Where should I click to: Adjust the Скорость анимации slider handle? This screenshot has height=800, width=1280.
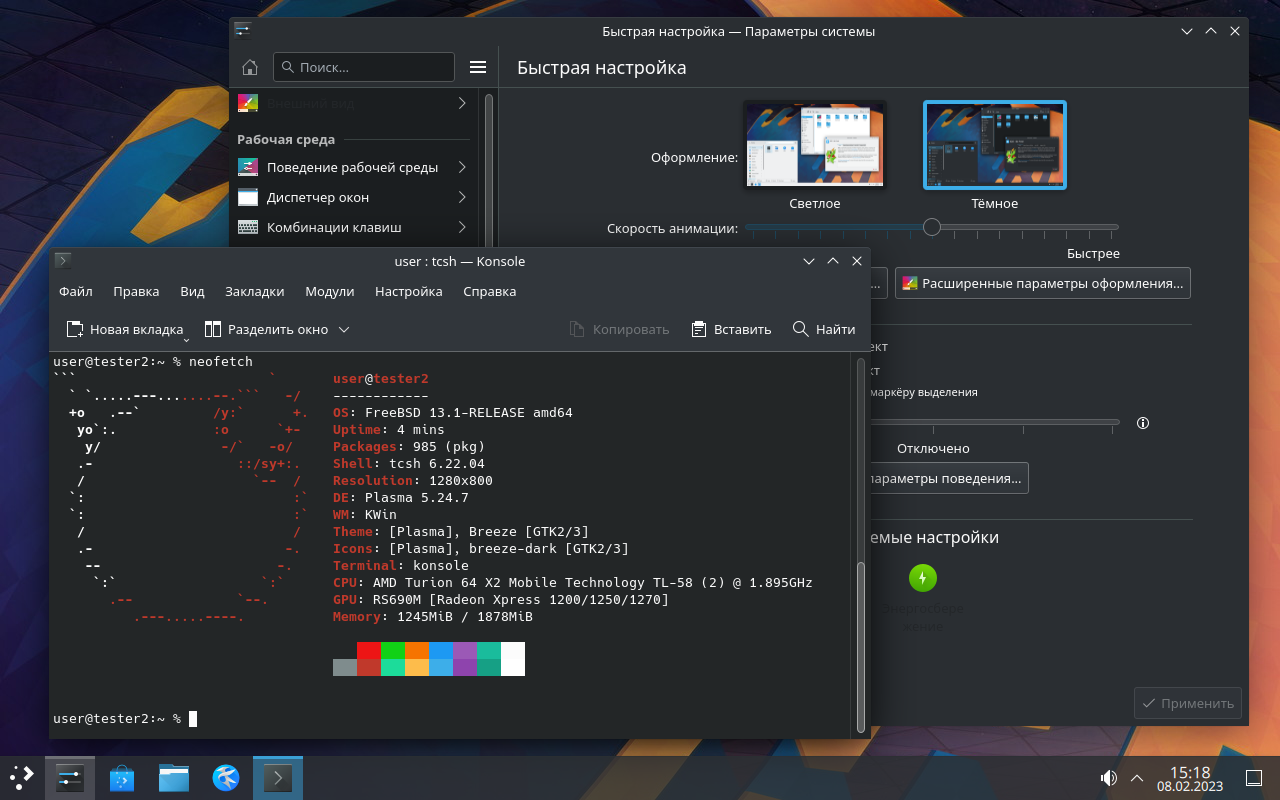932,227
